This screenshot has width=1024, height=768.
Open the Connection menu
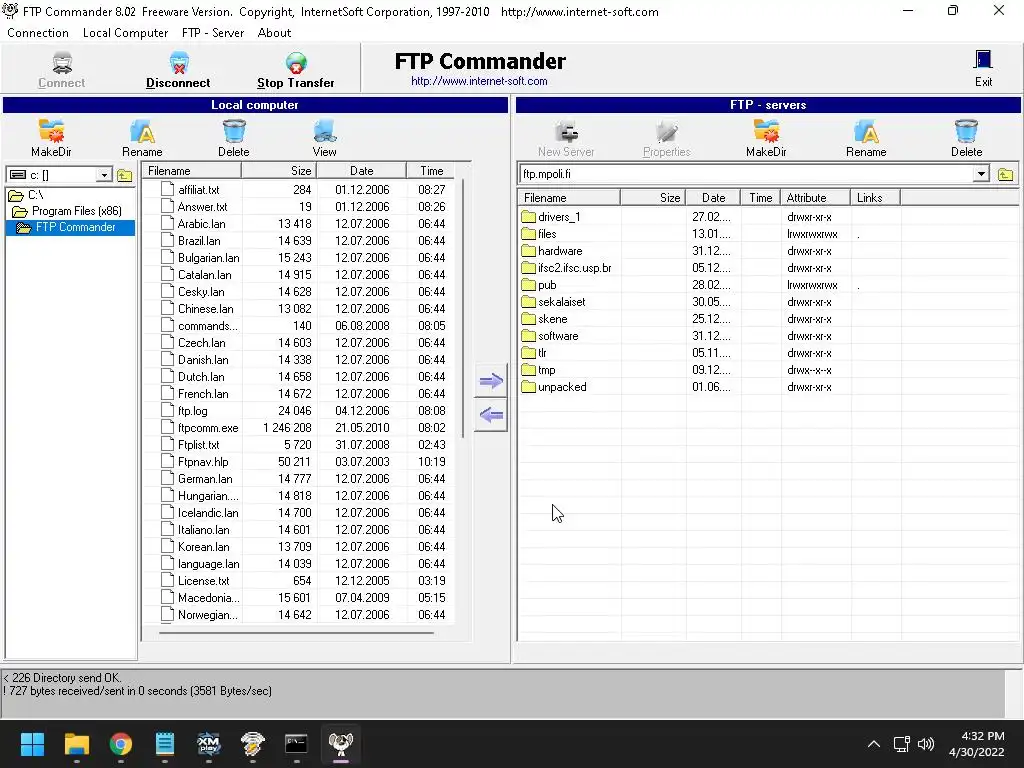point(38,33)
